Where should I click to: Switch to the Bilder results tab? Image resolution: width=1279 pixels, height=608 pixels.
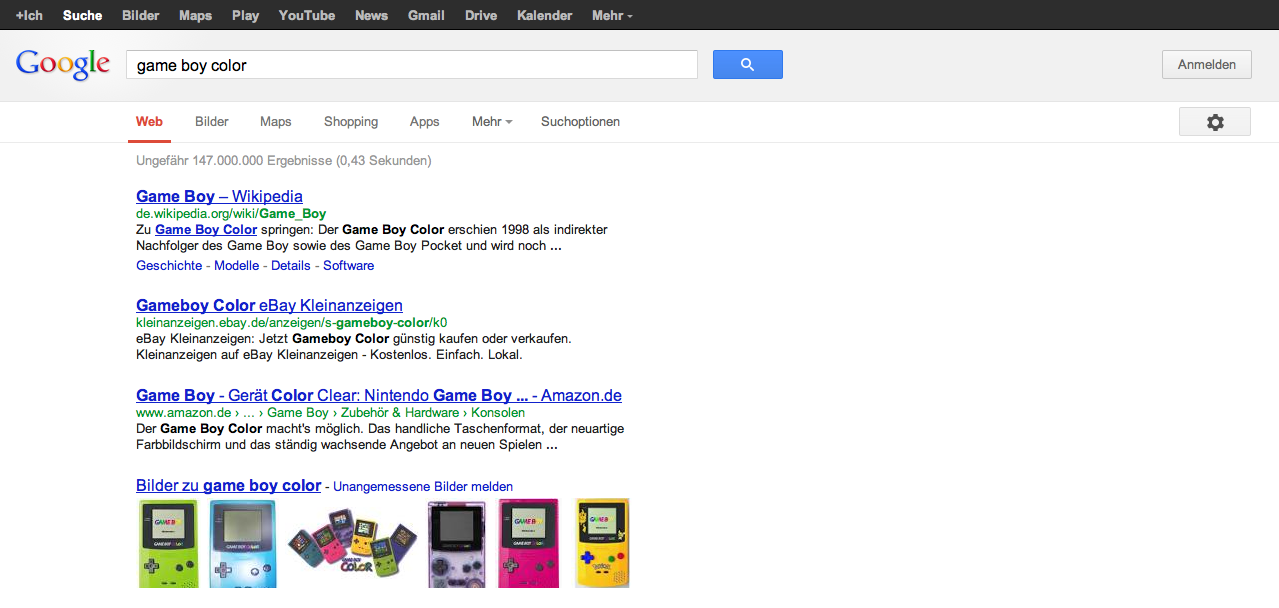pos(212,122)
